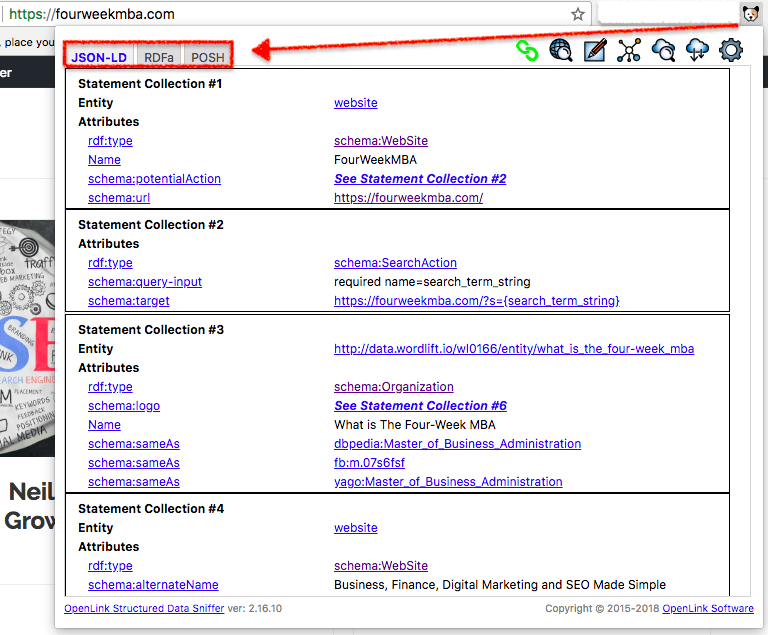
Task: Click 'required name=search_term_string' value text
Action: (x=432, y=282)
